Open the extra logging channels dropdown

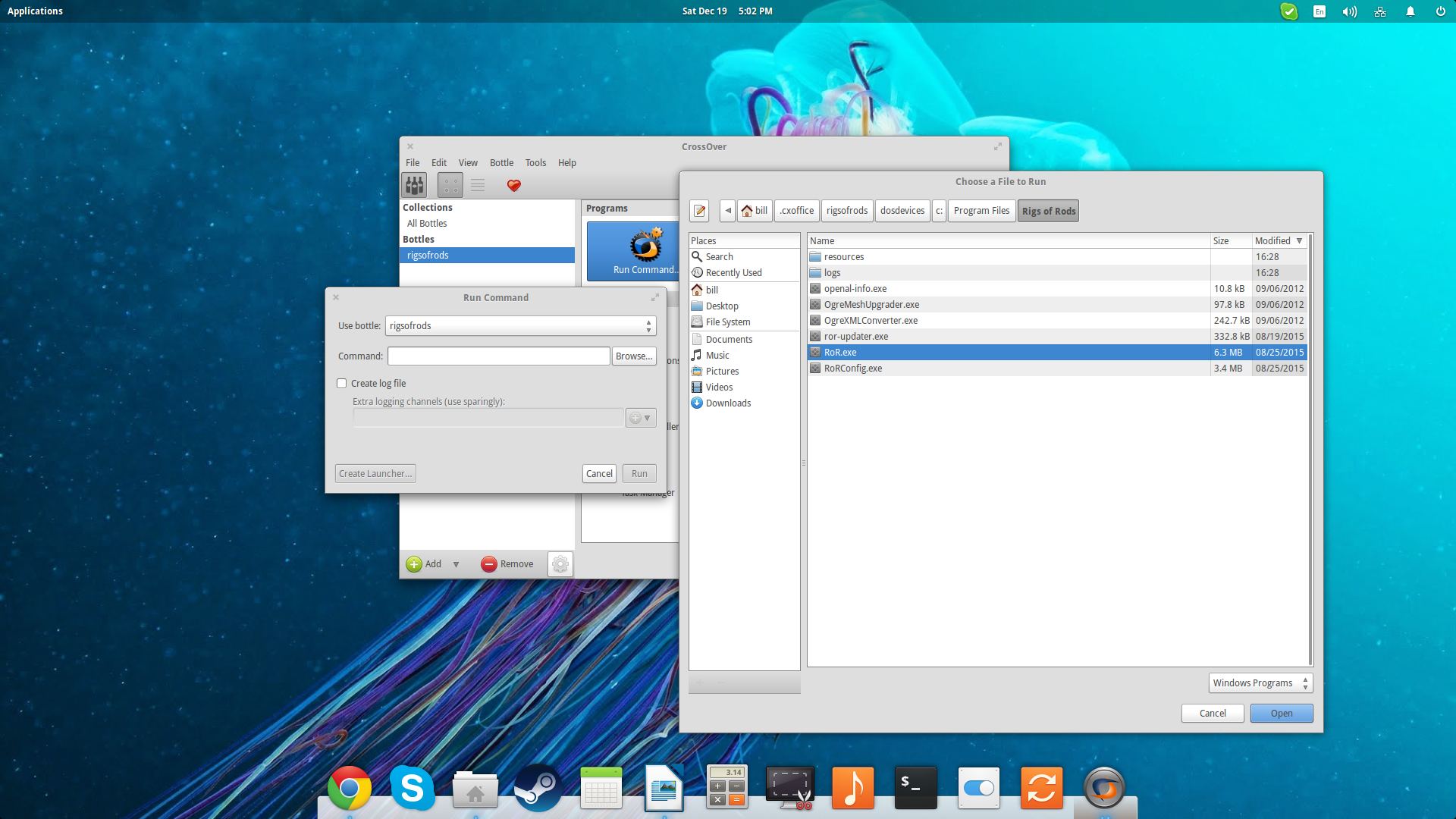[641, 418]
